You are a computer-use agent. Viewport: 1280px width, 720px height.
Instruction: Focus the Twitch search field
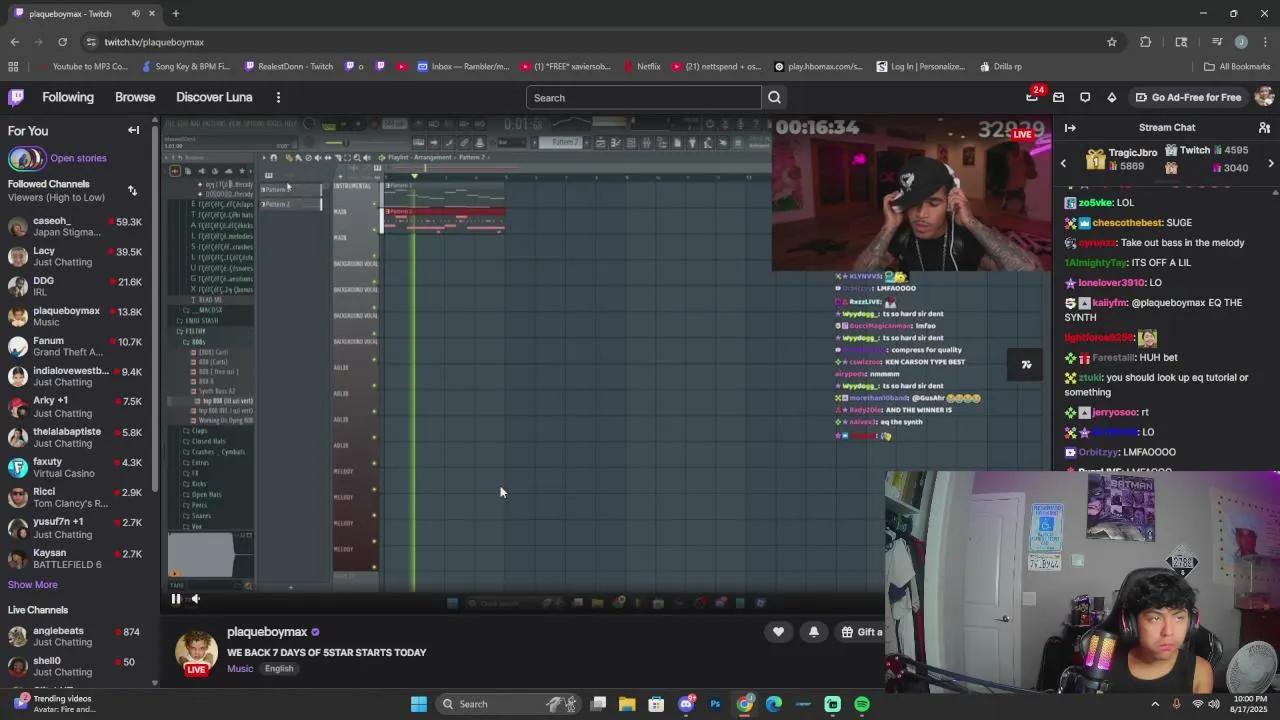pos(644,98)
